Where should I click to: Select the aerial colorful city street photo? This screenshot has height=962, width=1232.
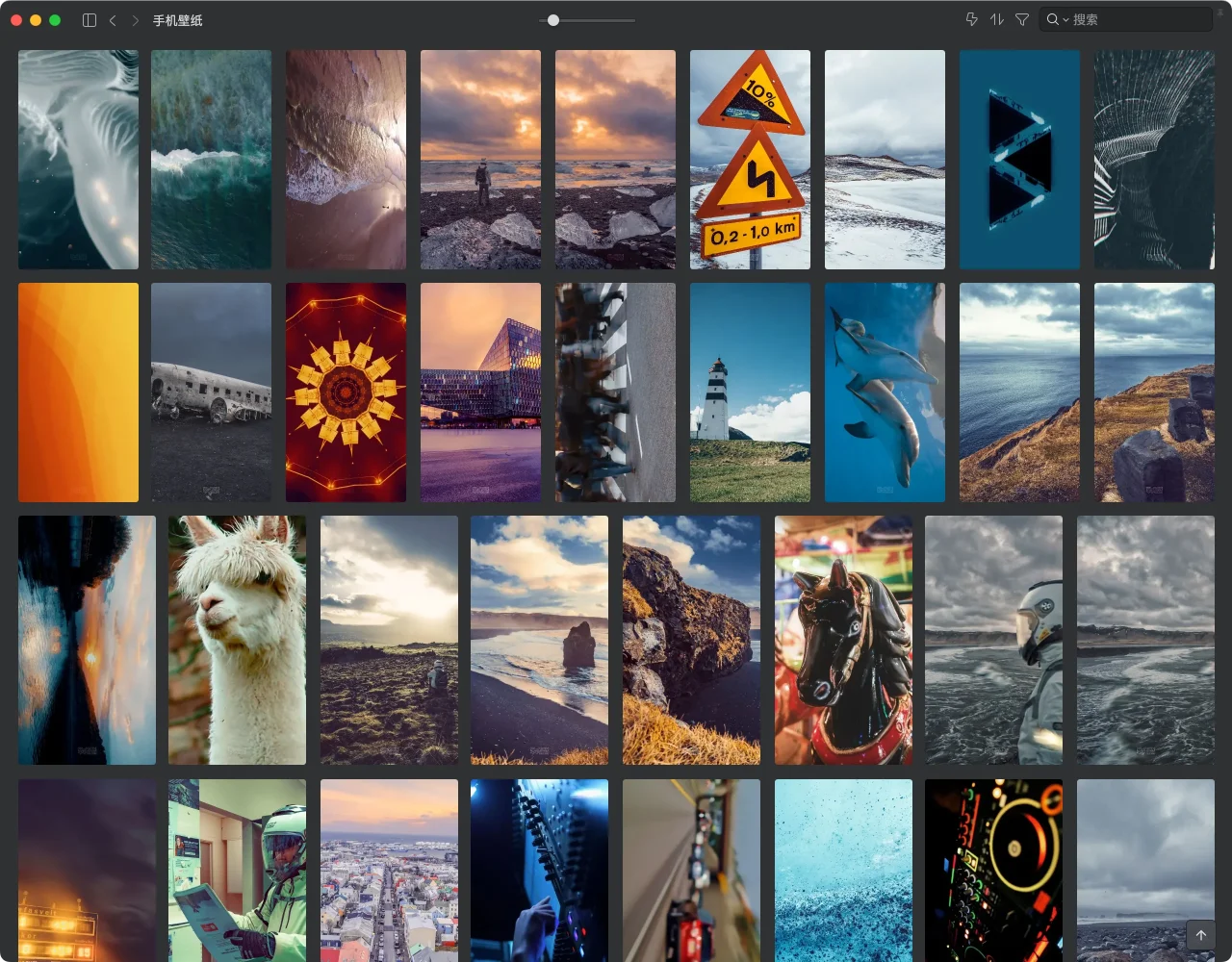coord(389,871)
